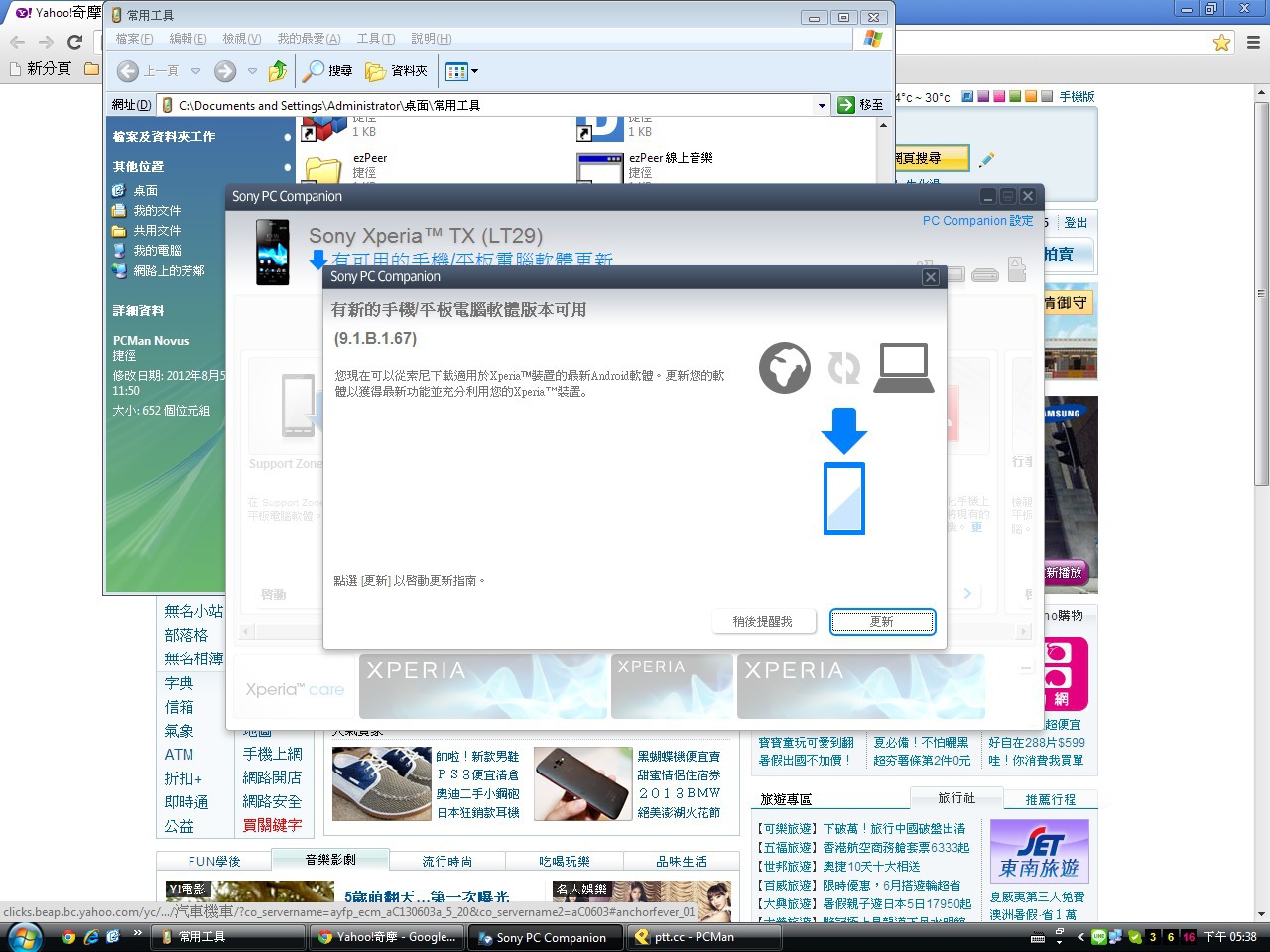Open PC Companion 設定 link
This screenshot has height=952, width=1270.
point(977,221)
